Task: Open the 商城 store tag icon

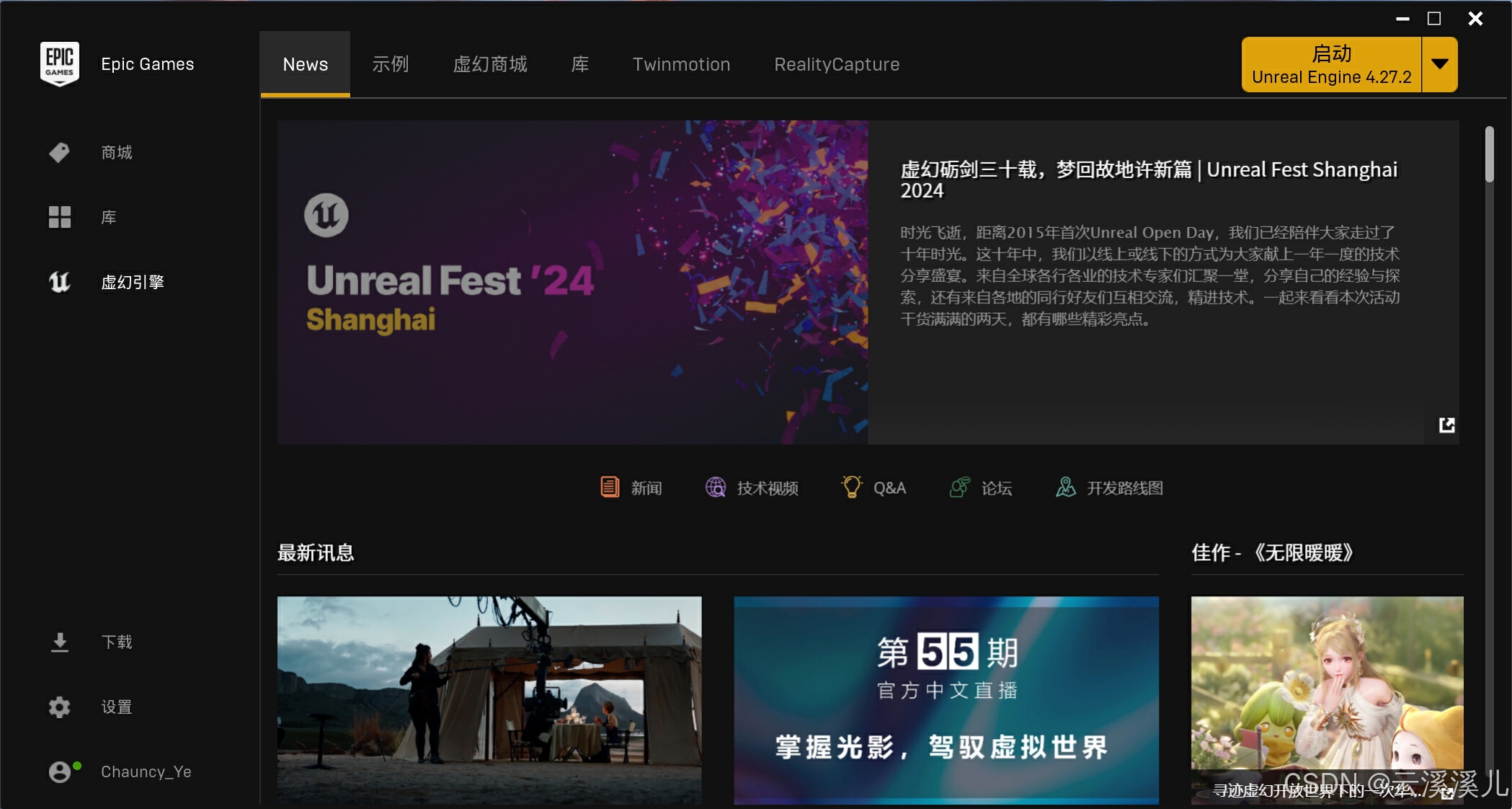Action: [59, 152]
